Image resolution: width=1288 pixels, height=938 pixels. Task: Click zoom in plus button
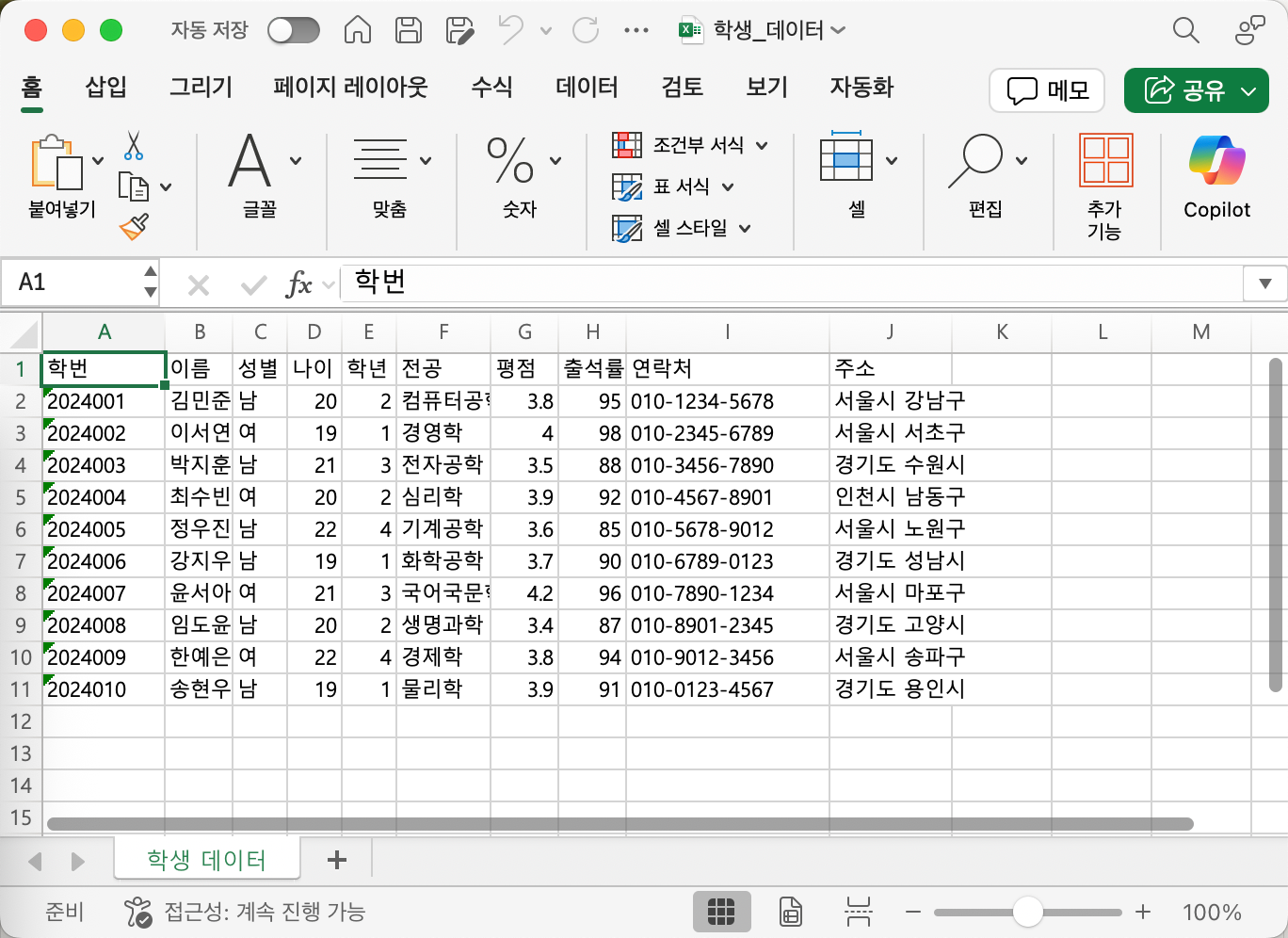[1143, 912]
